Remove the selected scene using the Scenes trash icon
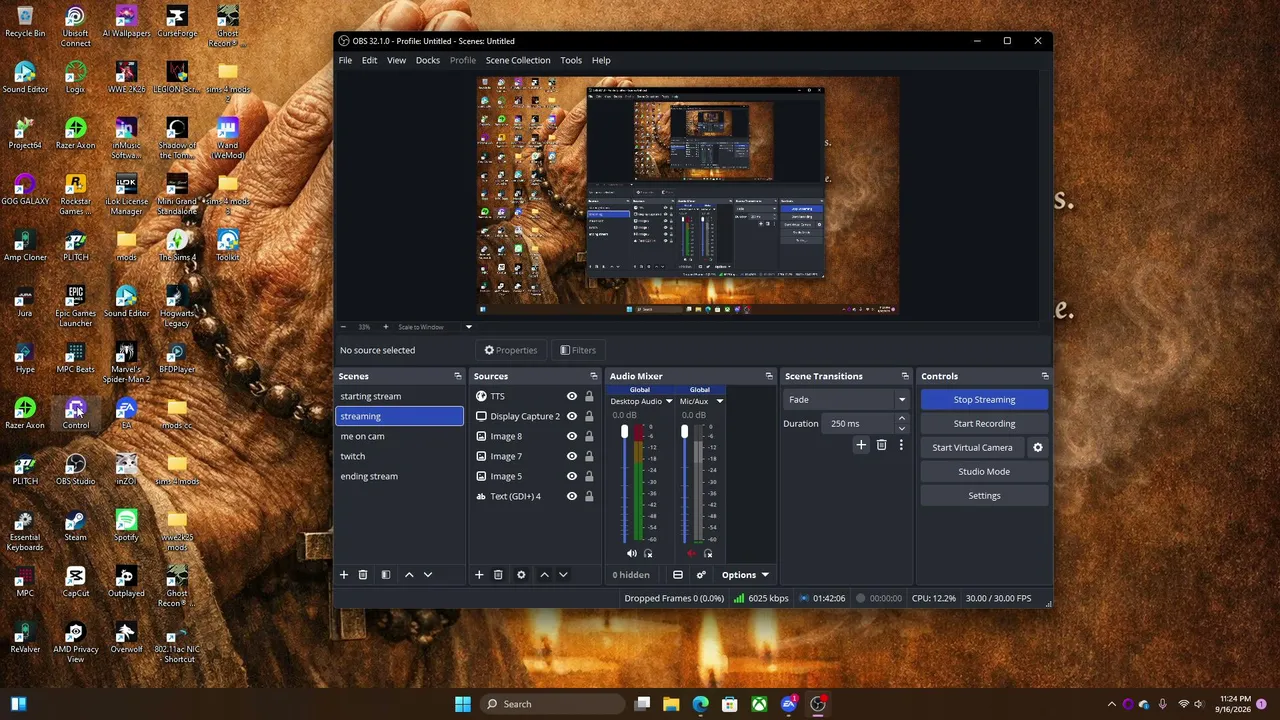The height and width of the screenshot is (720, 1280). pos(363,575)
